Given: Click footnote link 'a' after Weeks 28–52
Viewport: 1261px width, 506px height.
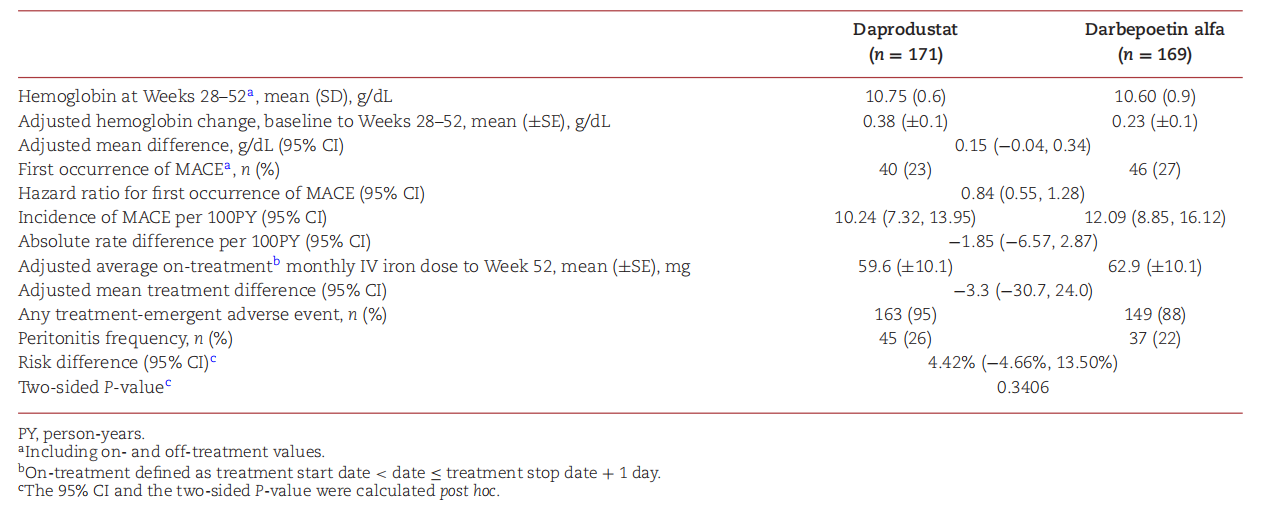Looking at the screenshot, I should [251, 93].
